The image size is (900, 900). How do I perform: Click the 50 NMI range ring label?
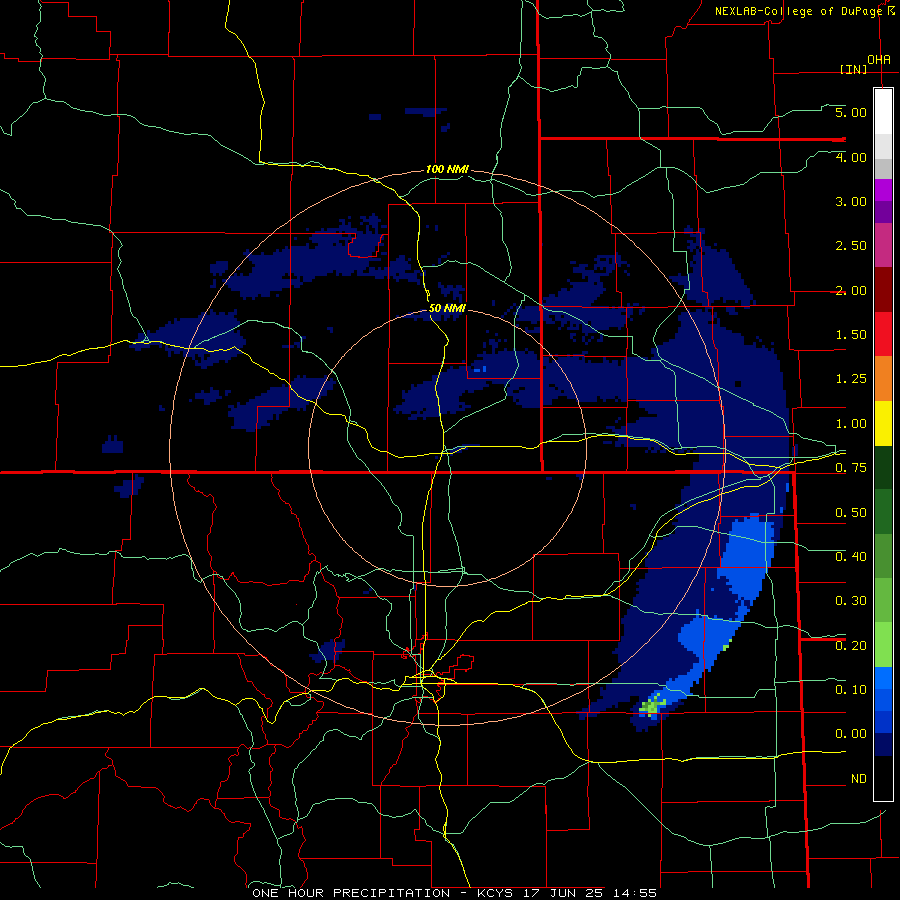[x=447, y=308]
